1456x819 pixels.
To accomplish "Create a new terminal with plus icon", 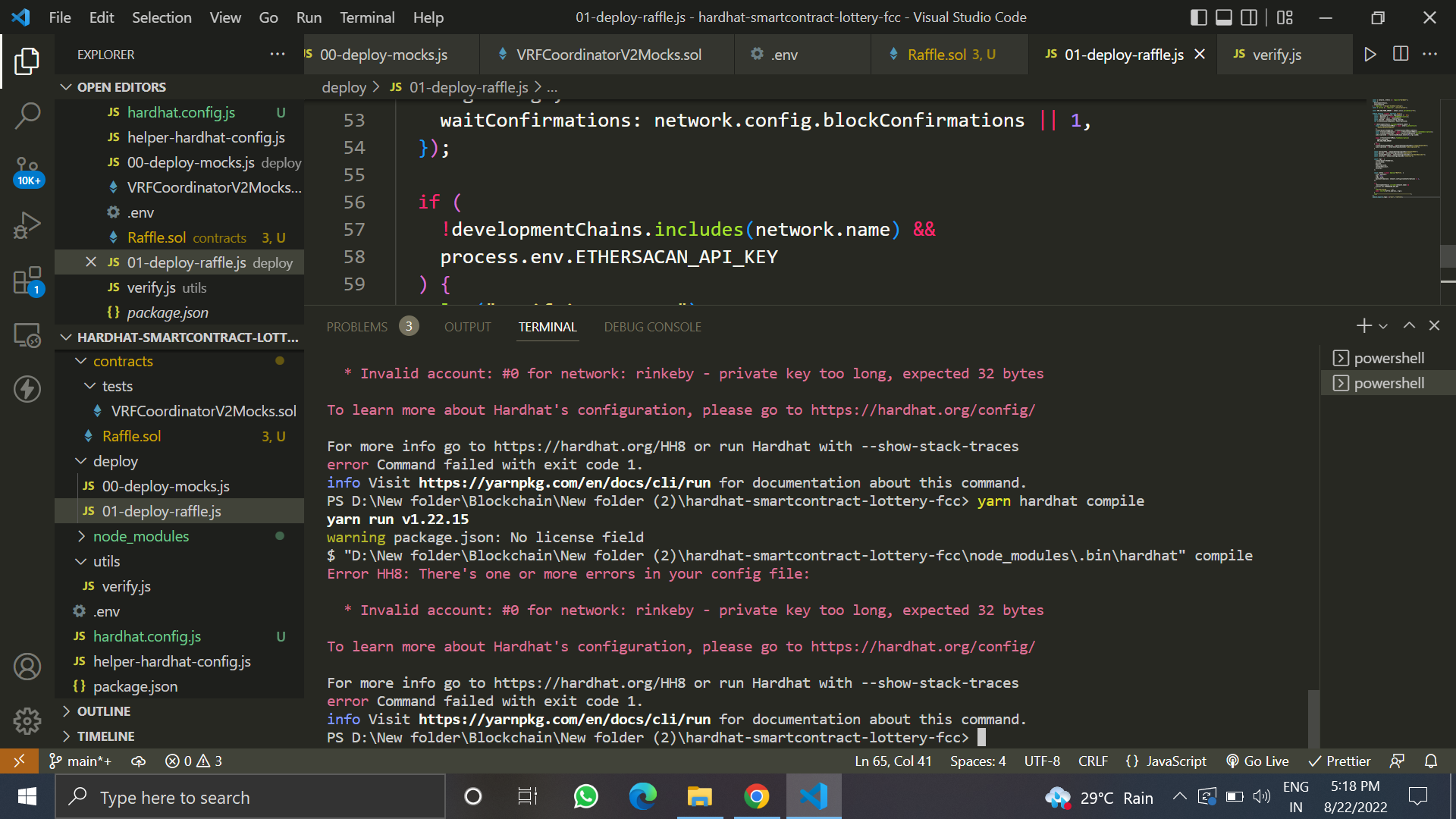I will coord(1363,325).
